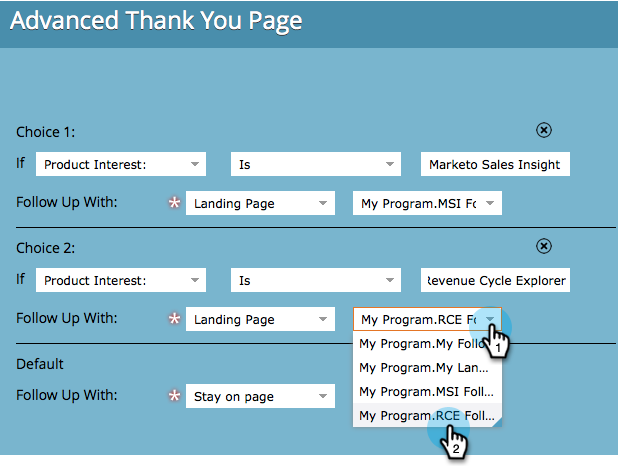Image resolution: width=619 pixels, height=470 pixels.
Task: Click the Marketo Sales Insight value field
Action: (495, 164)
